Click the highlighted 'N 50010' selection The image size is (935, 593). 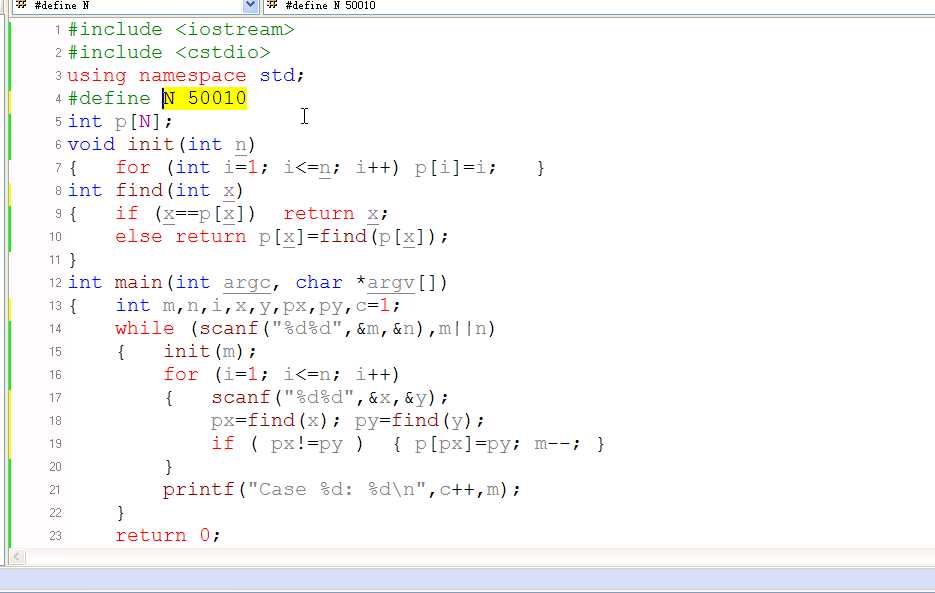point(205,98)
